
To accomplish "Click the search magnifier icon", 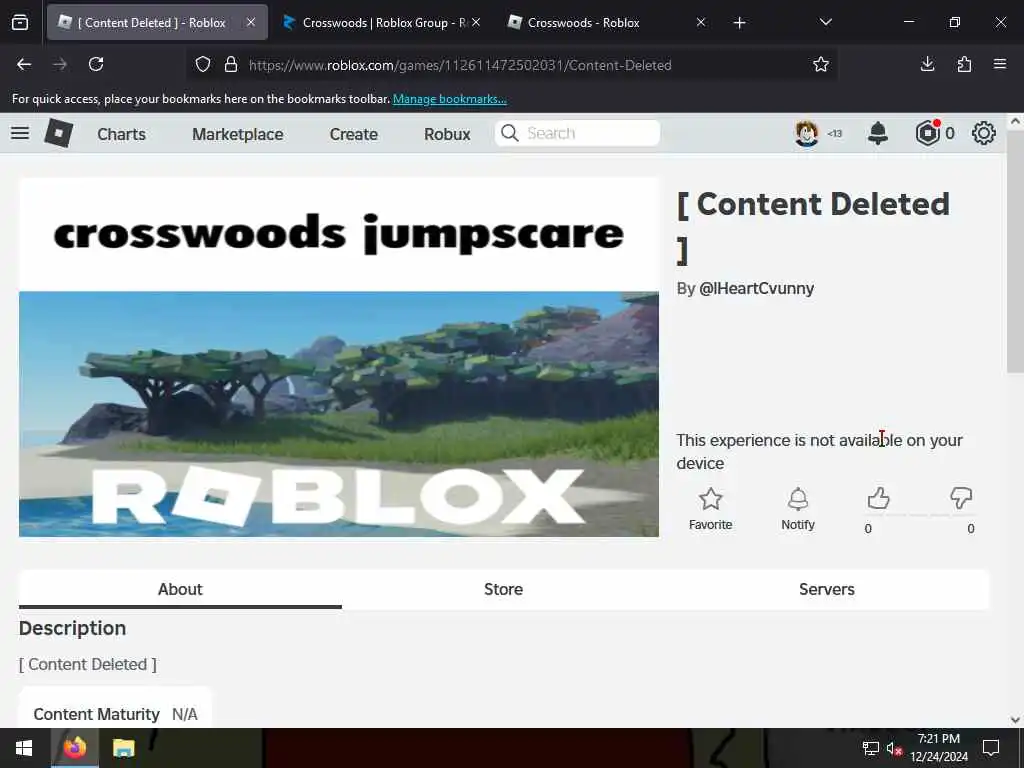I will [509, 133].
